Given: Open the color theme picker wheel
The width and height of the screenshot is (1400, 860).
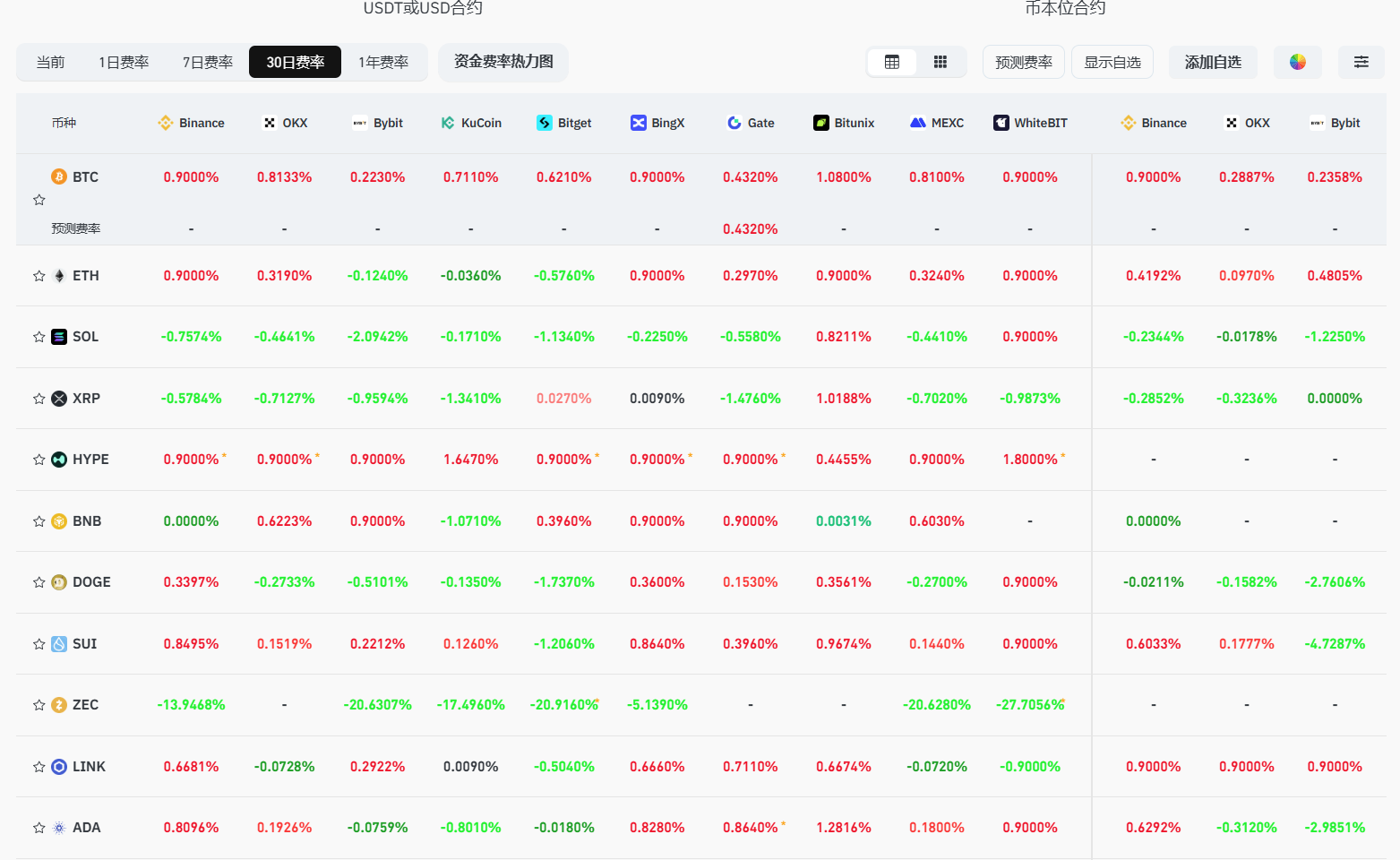Looking at the screenshot, I should (x=1297, y=62).
